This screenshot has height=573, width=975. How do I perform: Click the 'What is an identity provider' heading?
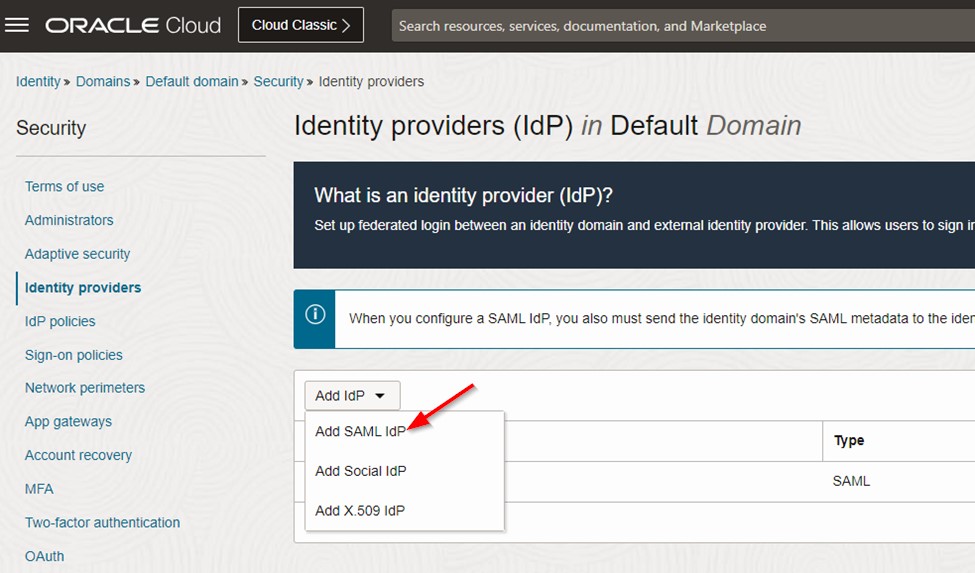pos(463,196)
